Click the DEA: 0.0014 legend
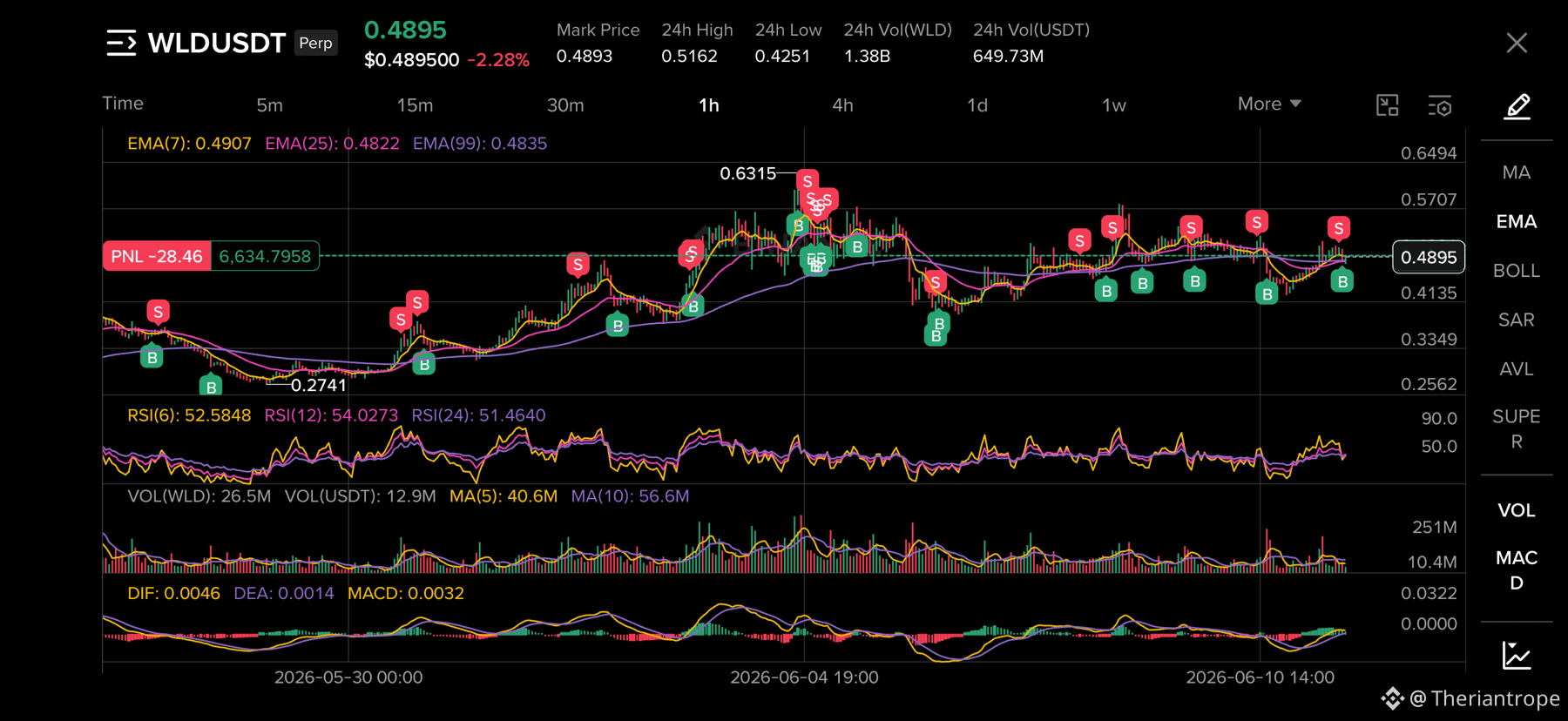This screenshot has width=1568, height=721. click(x=284, y=593)
